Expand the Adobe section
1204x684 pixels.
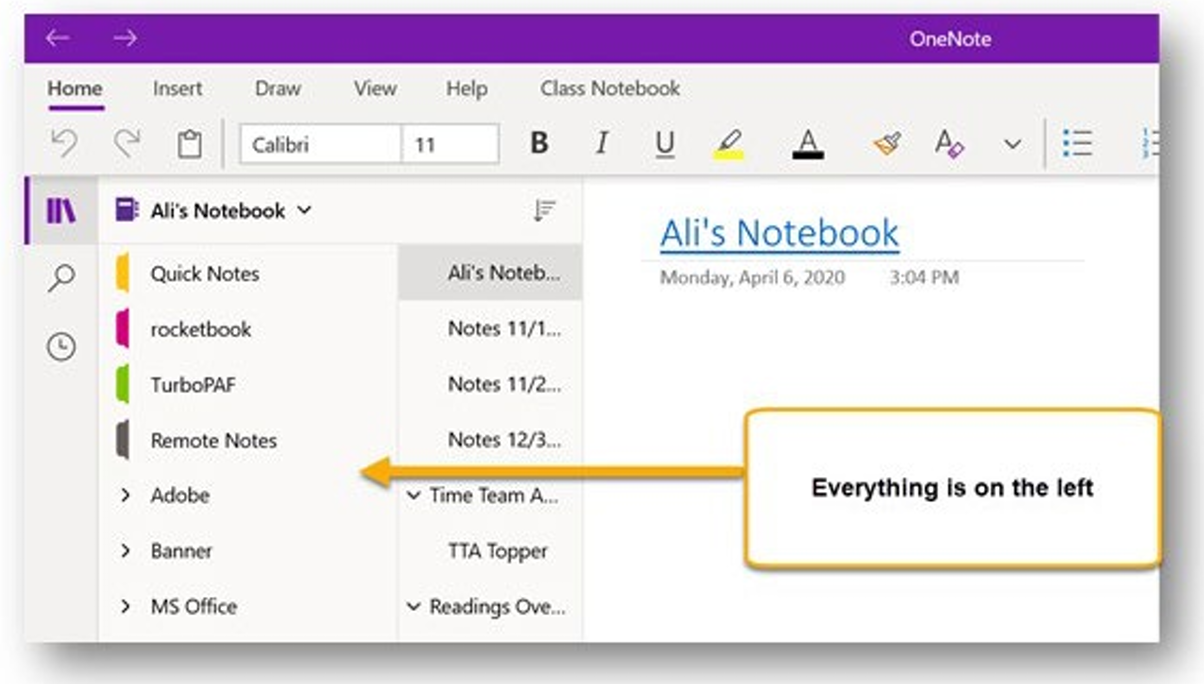coord(126,495)
